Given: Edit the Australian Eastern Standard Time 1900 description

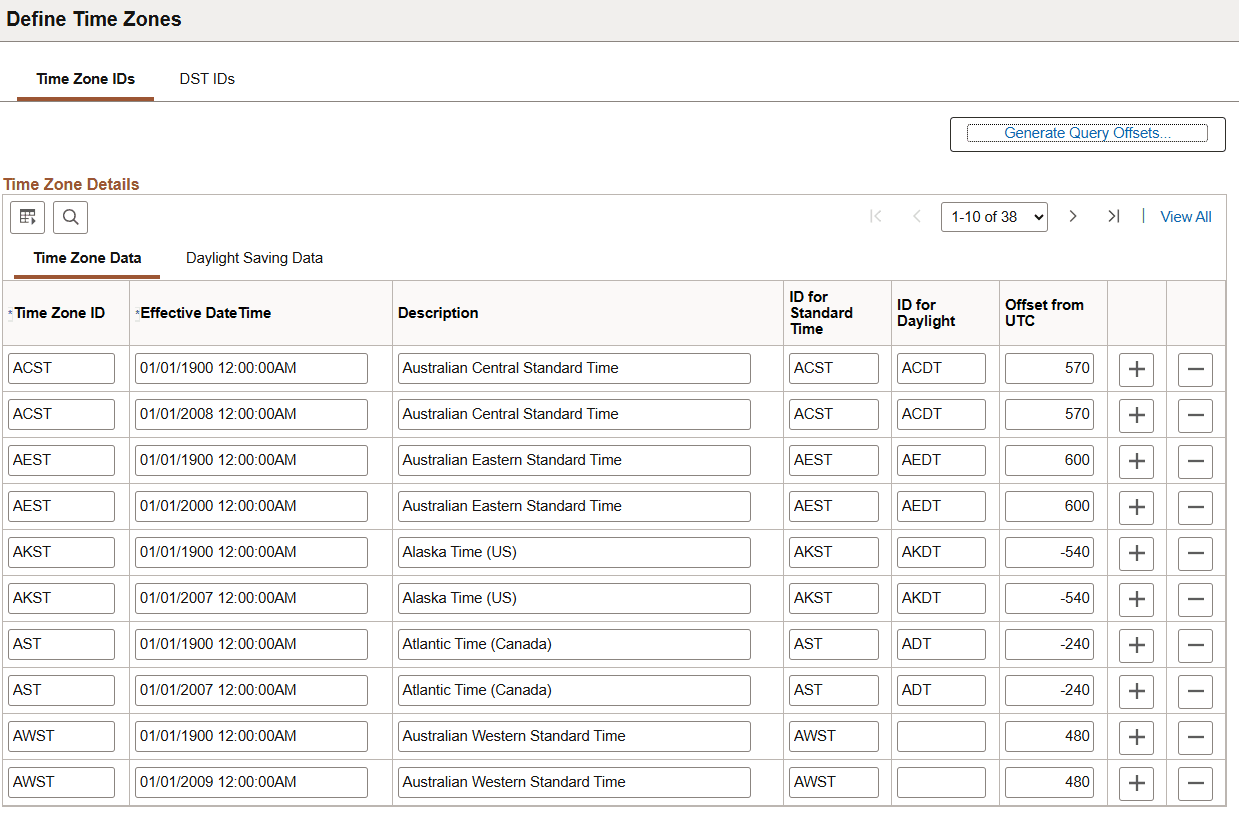Looking at the screenshot, I should point(574,460).
